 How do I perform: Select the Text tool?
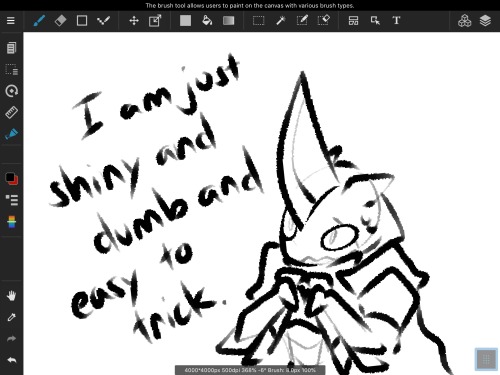click(396, 20)
